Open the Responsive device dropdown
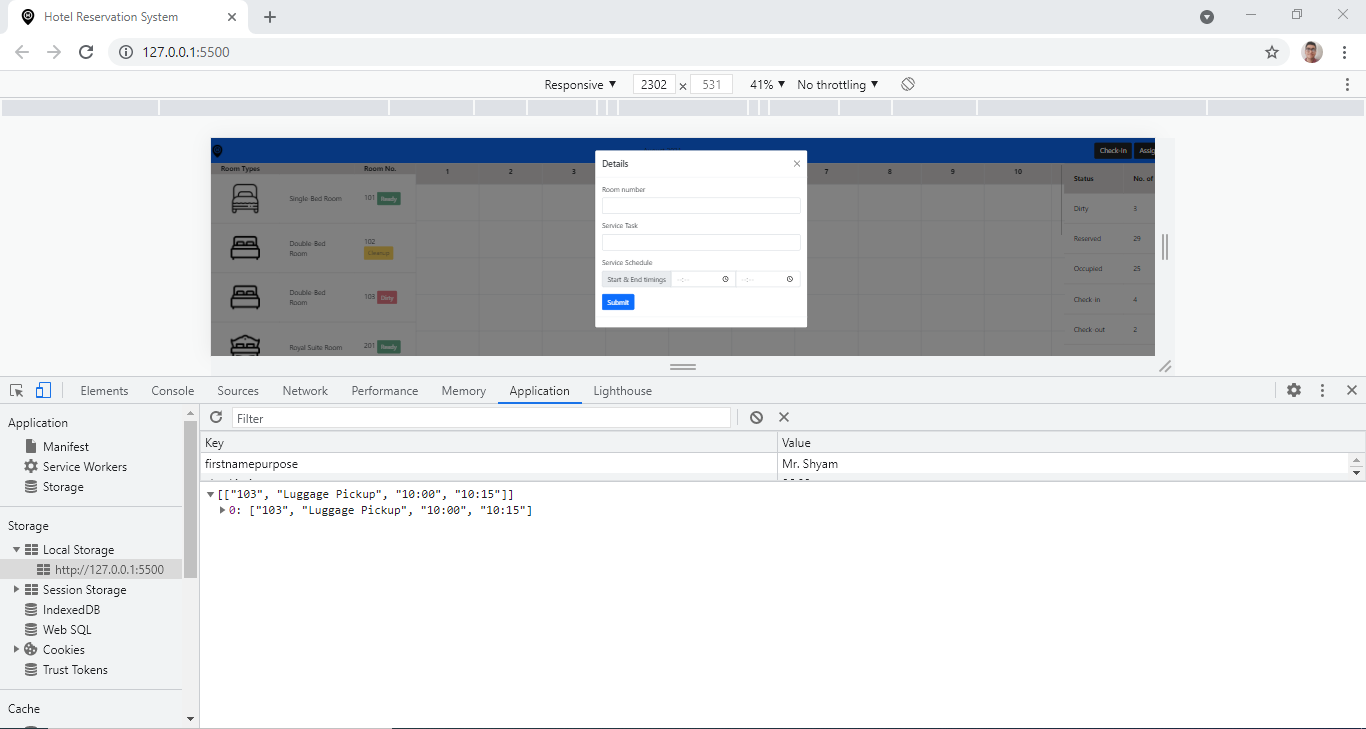The width and height of the screenshot is (1366, 729). pos(578,84)
